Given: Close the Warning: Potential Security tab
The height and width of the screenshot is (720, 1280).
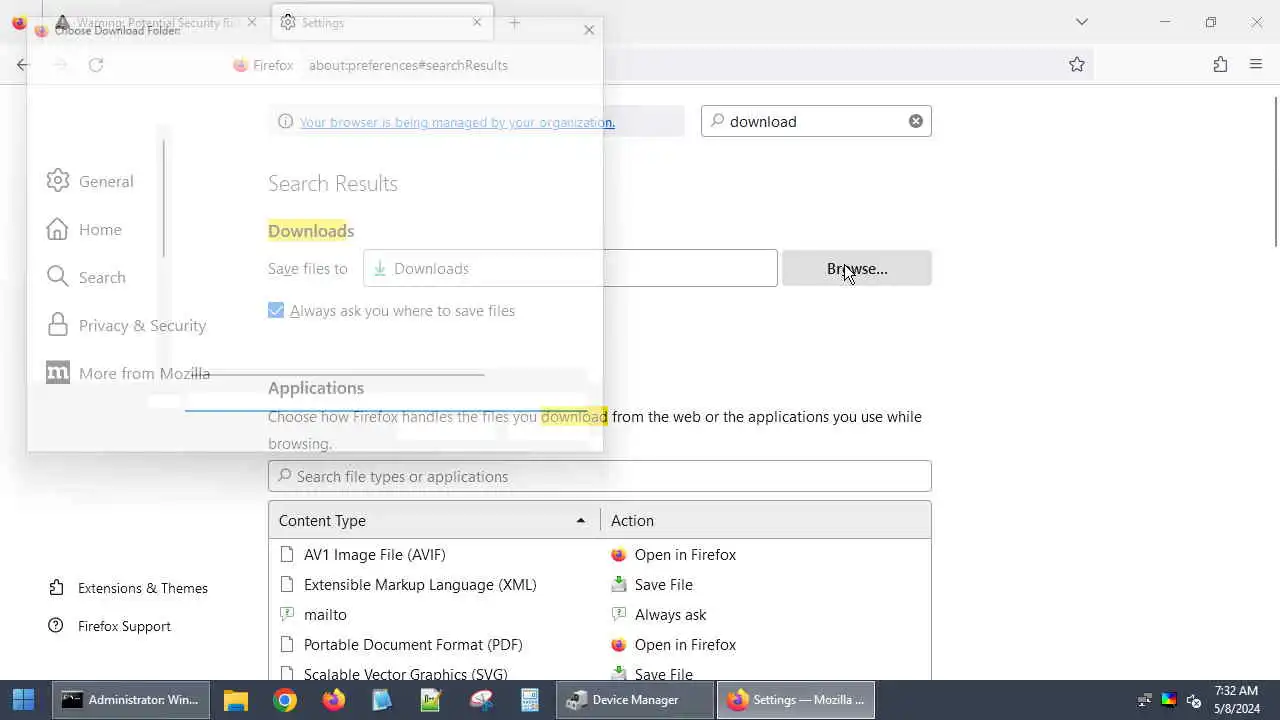Looking at the screenshot, I should (x=252, y=22).
